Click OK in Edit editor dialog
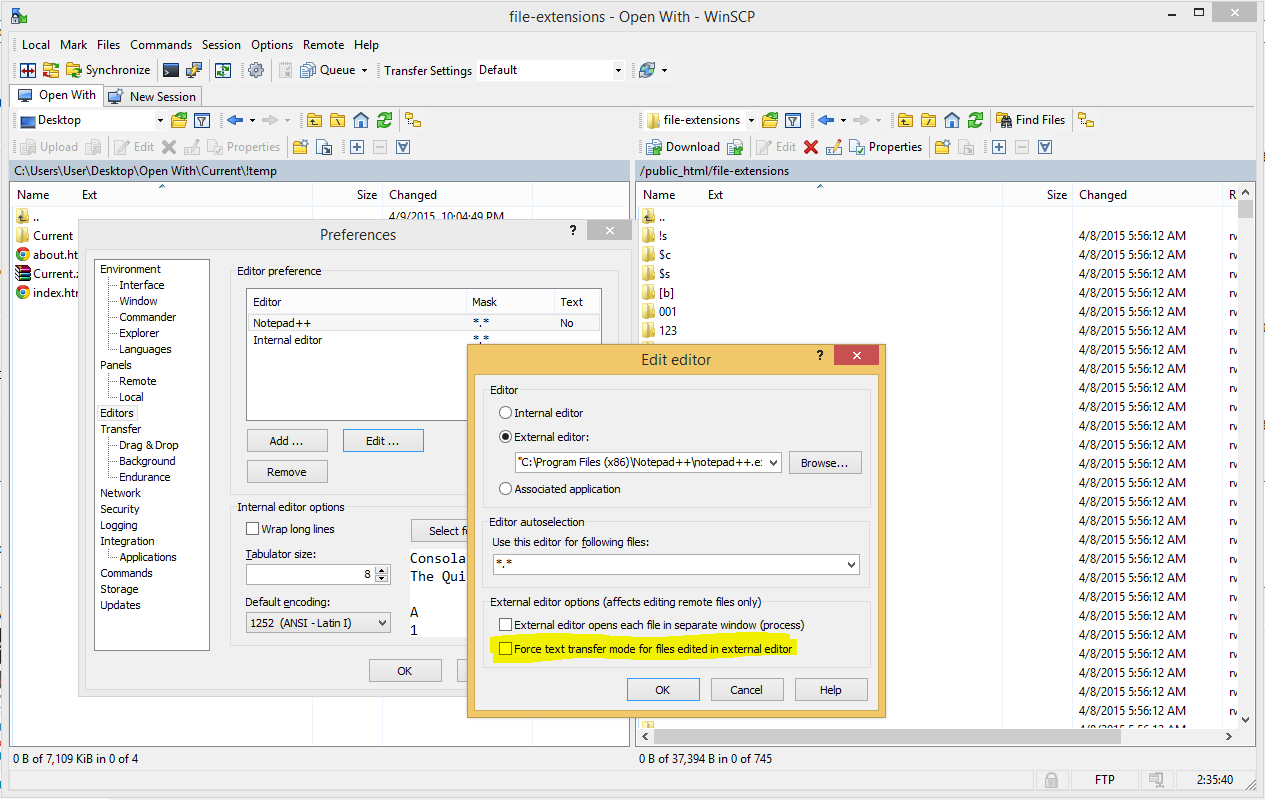The height and width of the screenshot is (800, 1265). (662, 690)
